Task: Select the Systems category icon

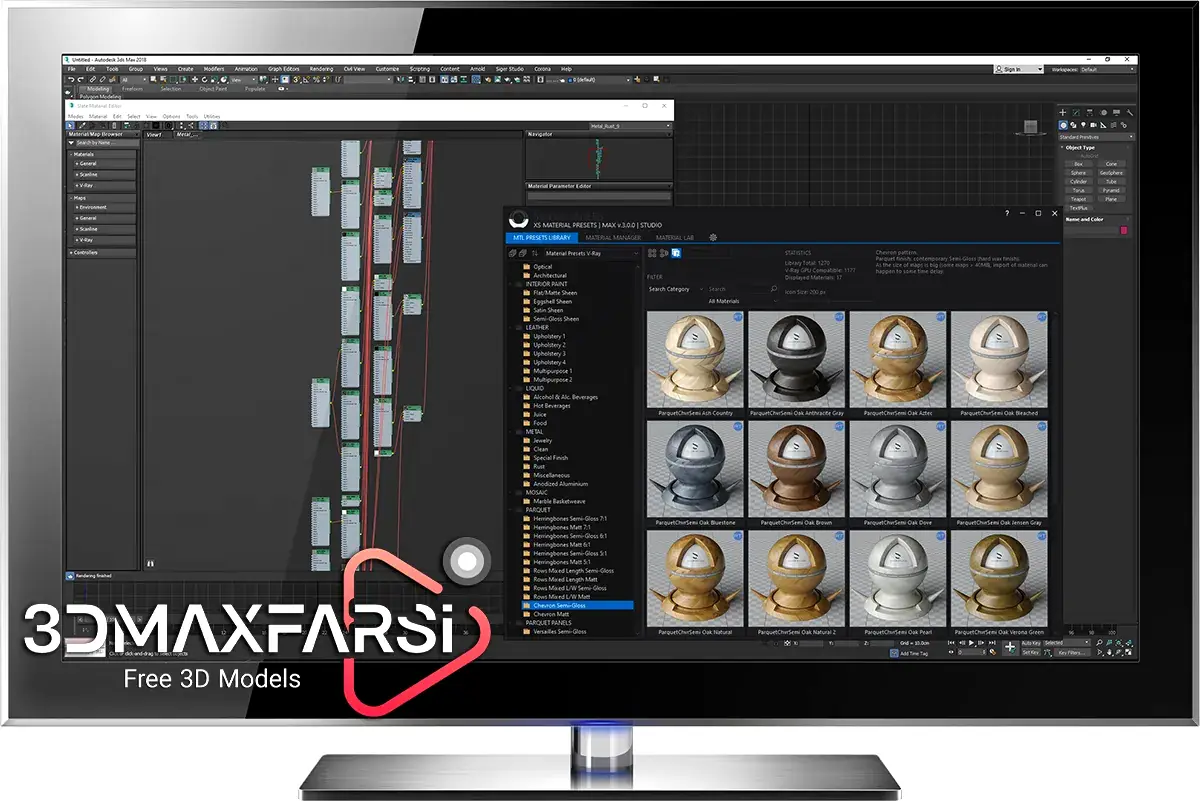Action: (1123, 125)
